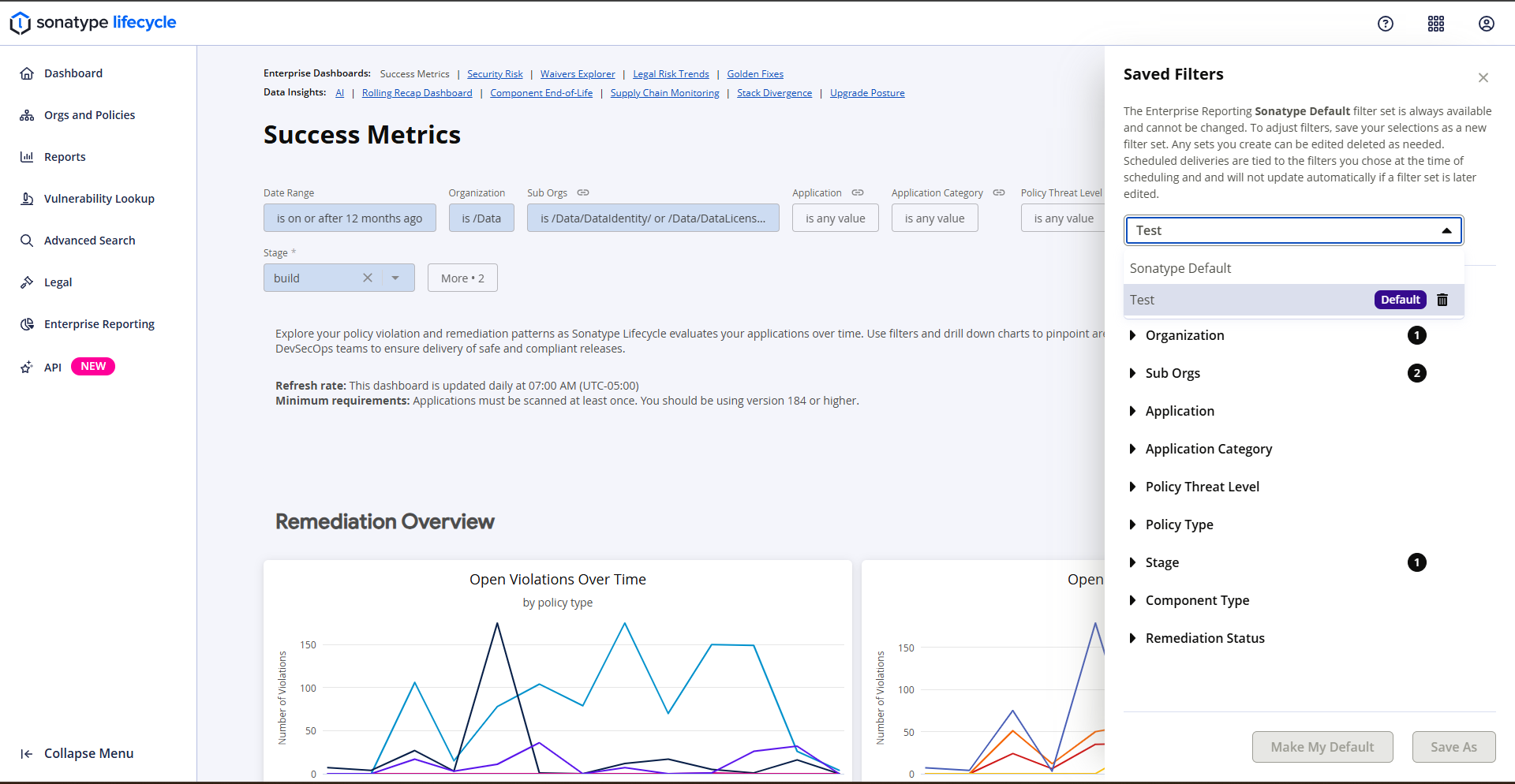
Task: Click the Sonatype Lifecycle logo
Action: [x=93, y=23]
